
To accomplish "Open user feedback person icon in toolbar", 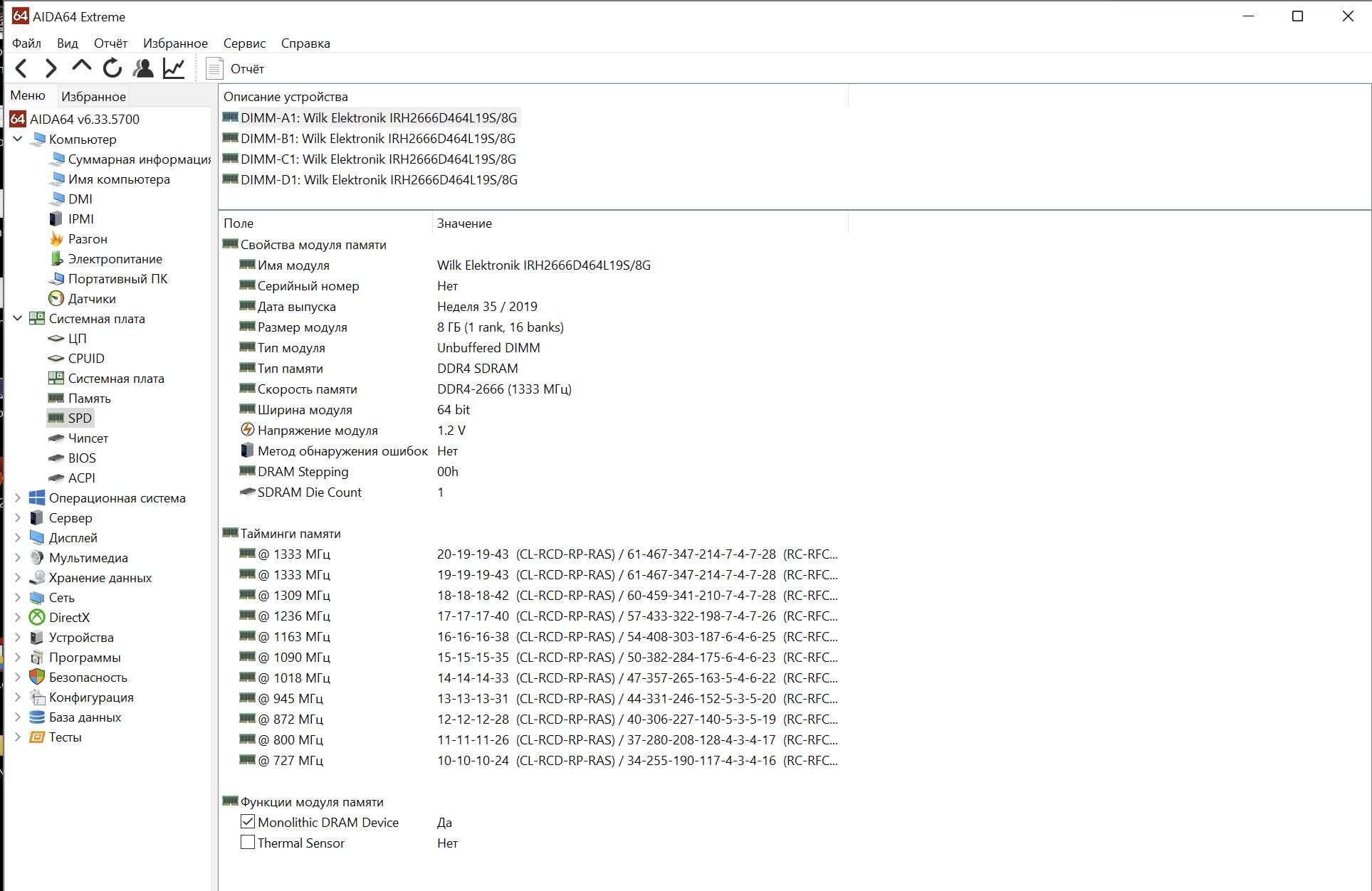I will 143,68.
